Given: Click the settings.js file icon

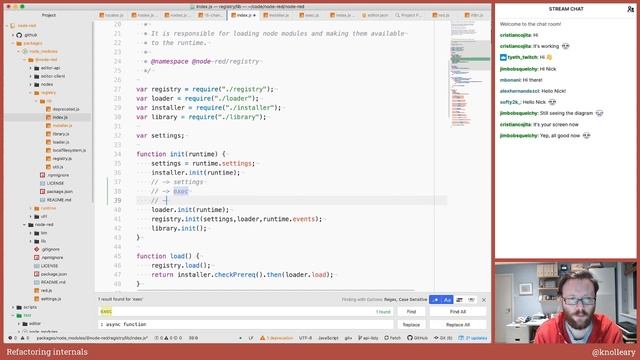Looking at the screenshot, I should click(37, 299).
